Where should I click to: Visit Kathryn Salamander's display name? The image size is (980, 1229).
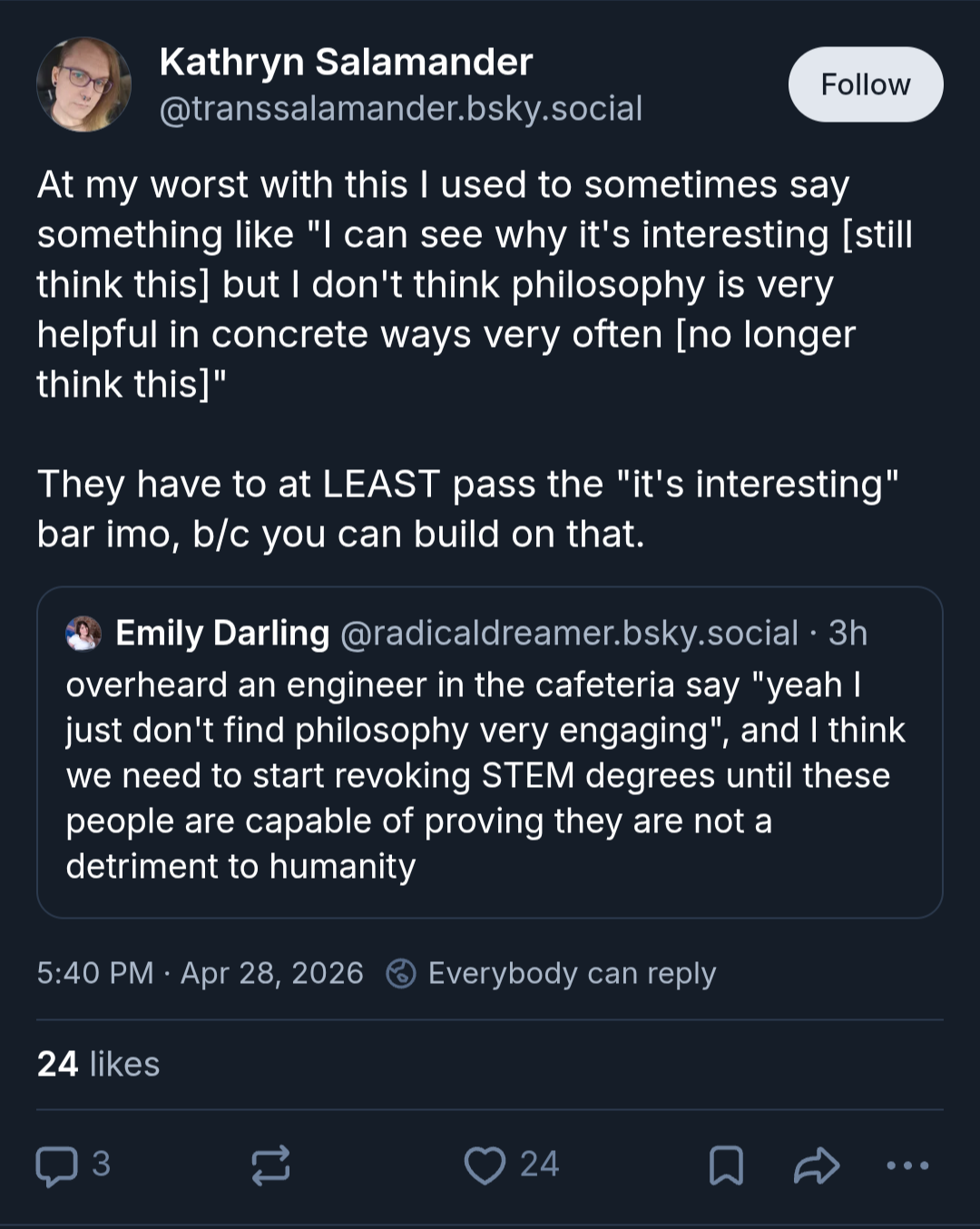[346, 62]
